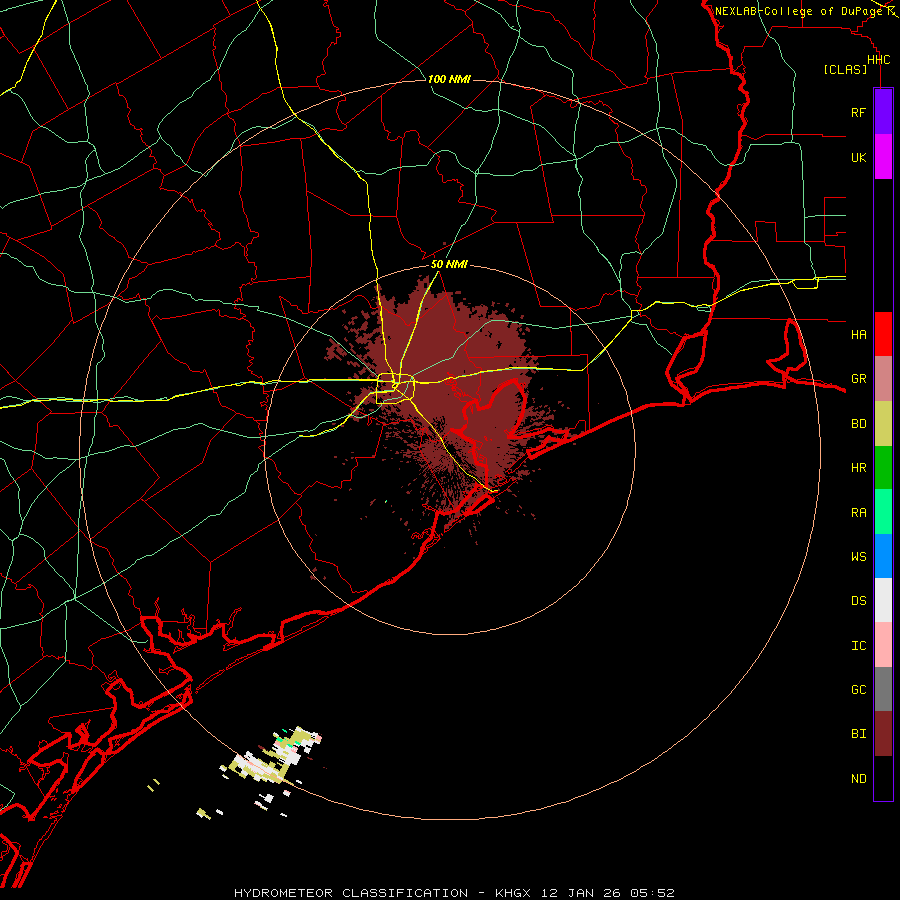Click the IC pink legend swatch
The width and height of the screenshot is (900, 900).
click(883, 645)
